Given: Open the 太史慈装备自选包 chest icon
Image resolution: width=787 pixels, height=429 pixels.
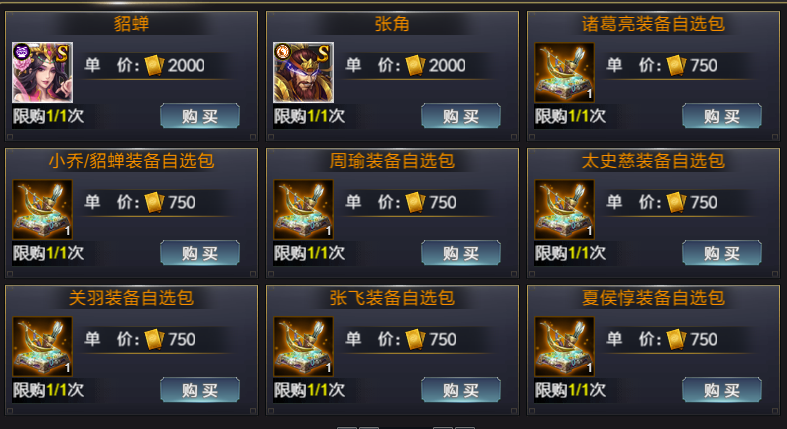Looking at the screenshot, I should [565, 209].
